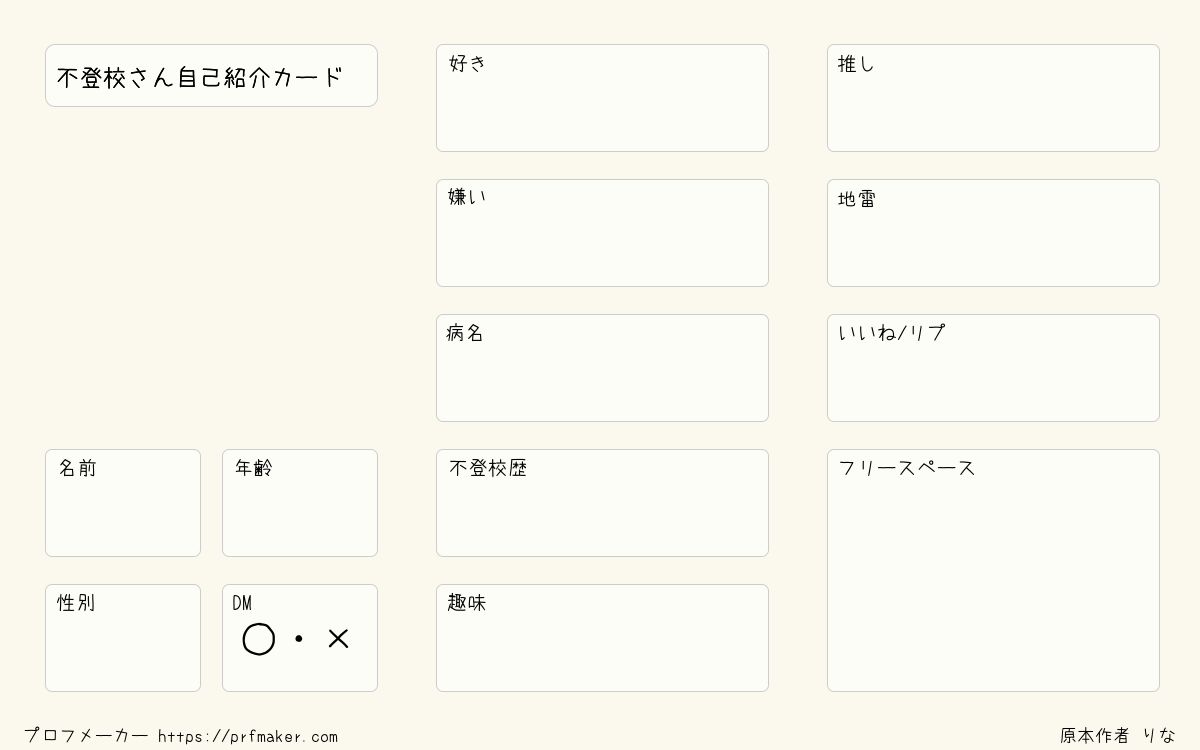The width and height of the screenshot is (1200, 750).
Task: Click the middle dot between DM options
Action: pos(298,638)
